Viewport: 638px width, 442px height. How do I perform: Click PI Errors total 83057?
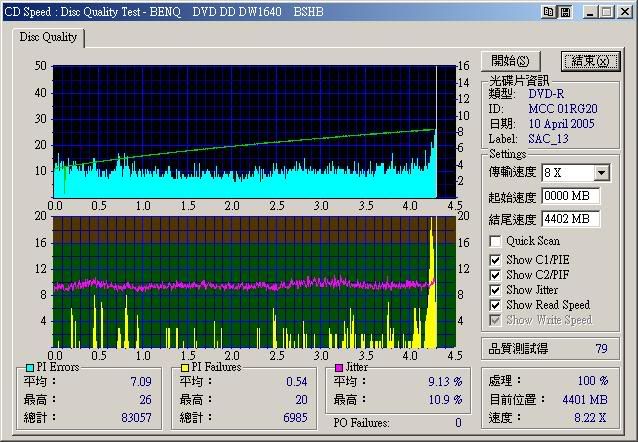[x=136, y=418]
